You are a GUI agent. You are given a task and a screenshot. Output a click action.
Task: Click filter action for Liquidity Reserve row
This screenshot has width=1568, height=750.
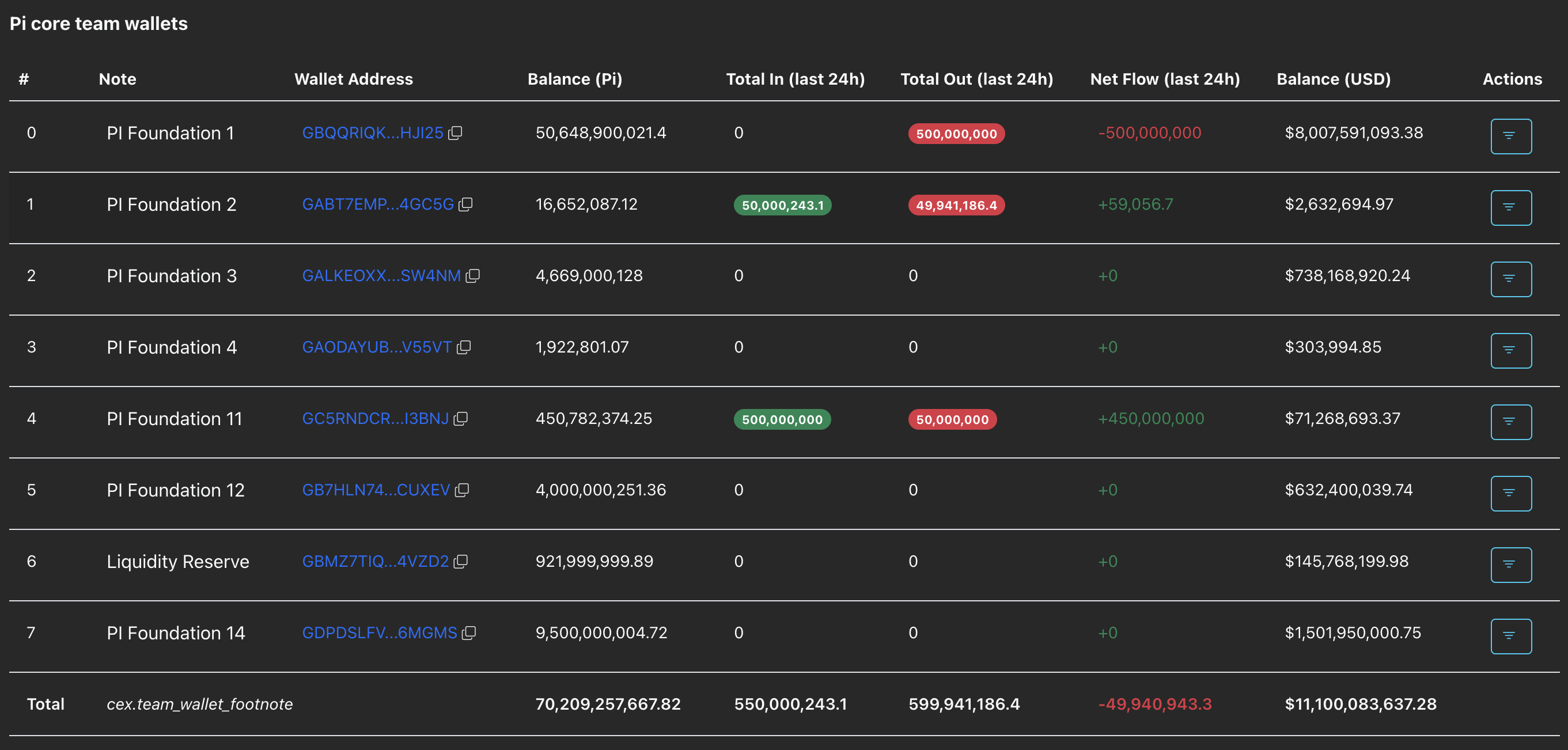(1510, 565)
